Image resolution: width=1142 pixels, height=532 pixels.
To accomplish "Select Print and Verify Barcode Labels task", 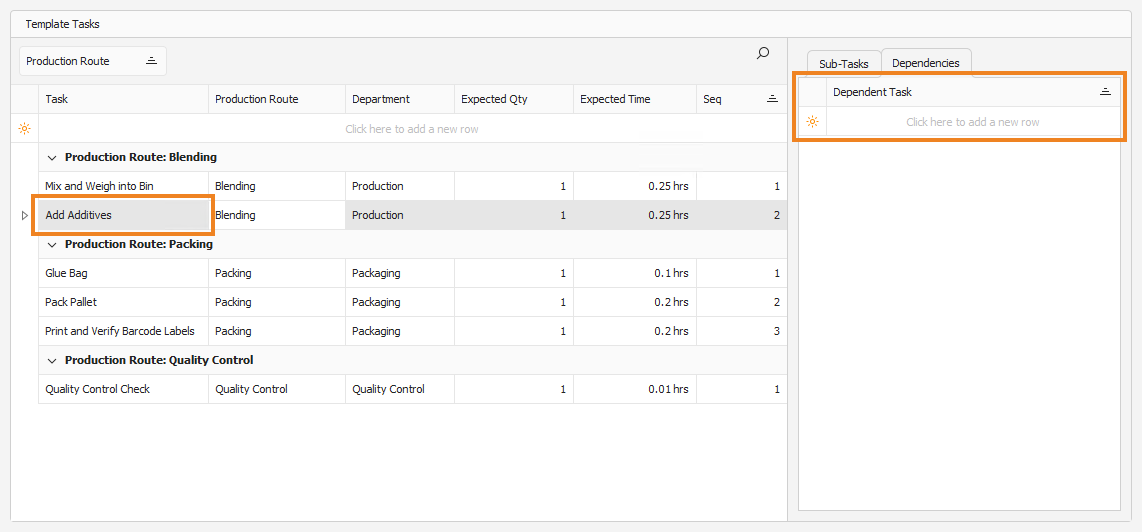I will (123, 331).
